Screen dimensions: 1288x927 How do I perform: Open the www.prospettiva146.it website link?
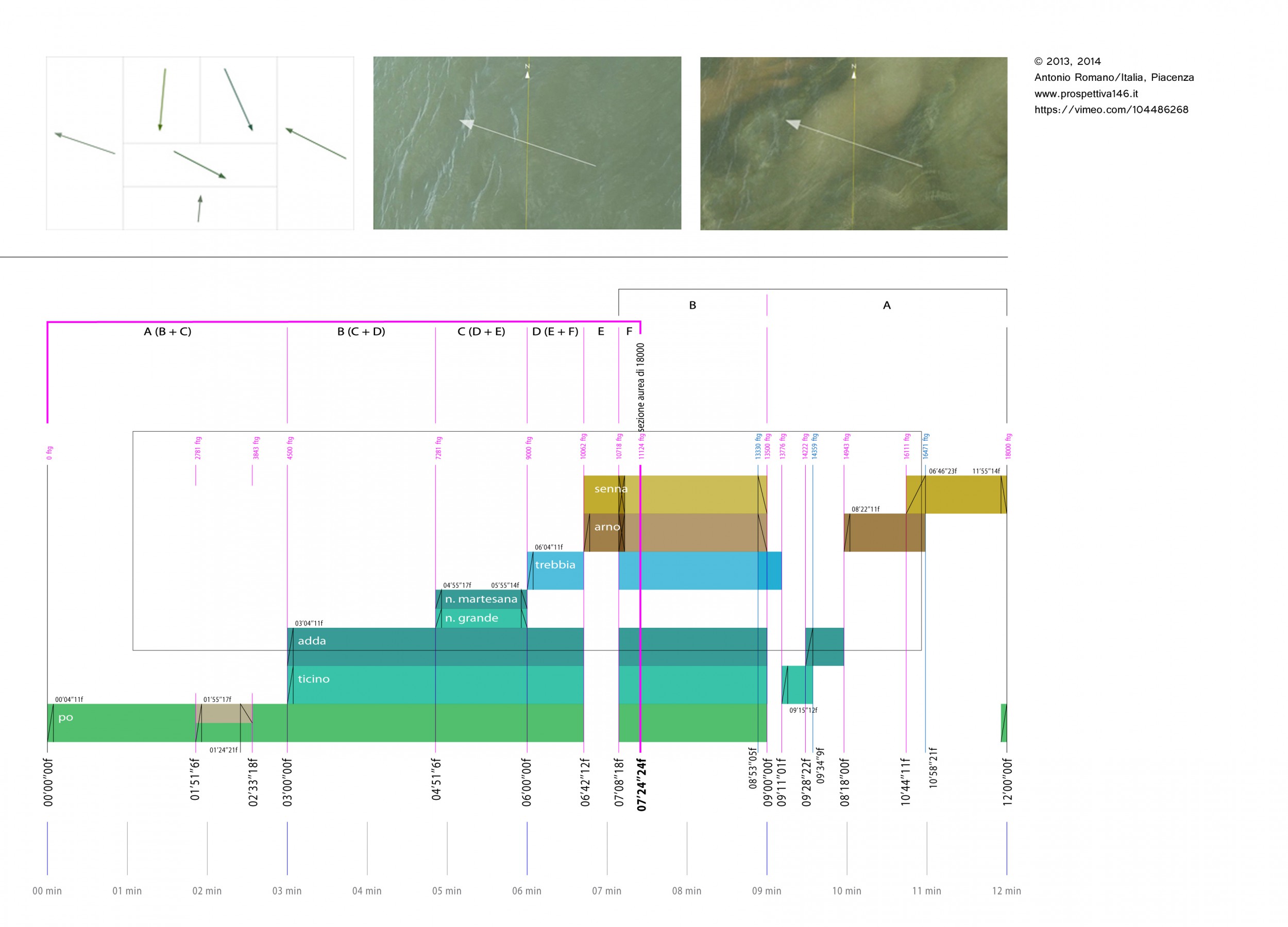pyautogui.click(x=1086, y=94)
